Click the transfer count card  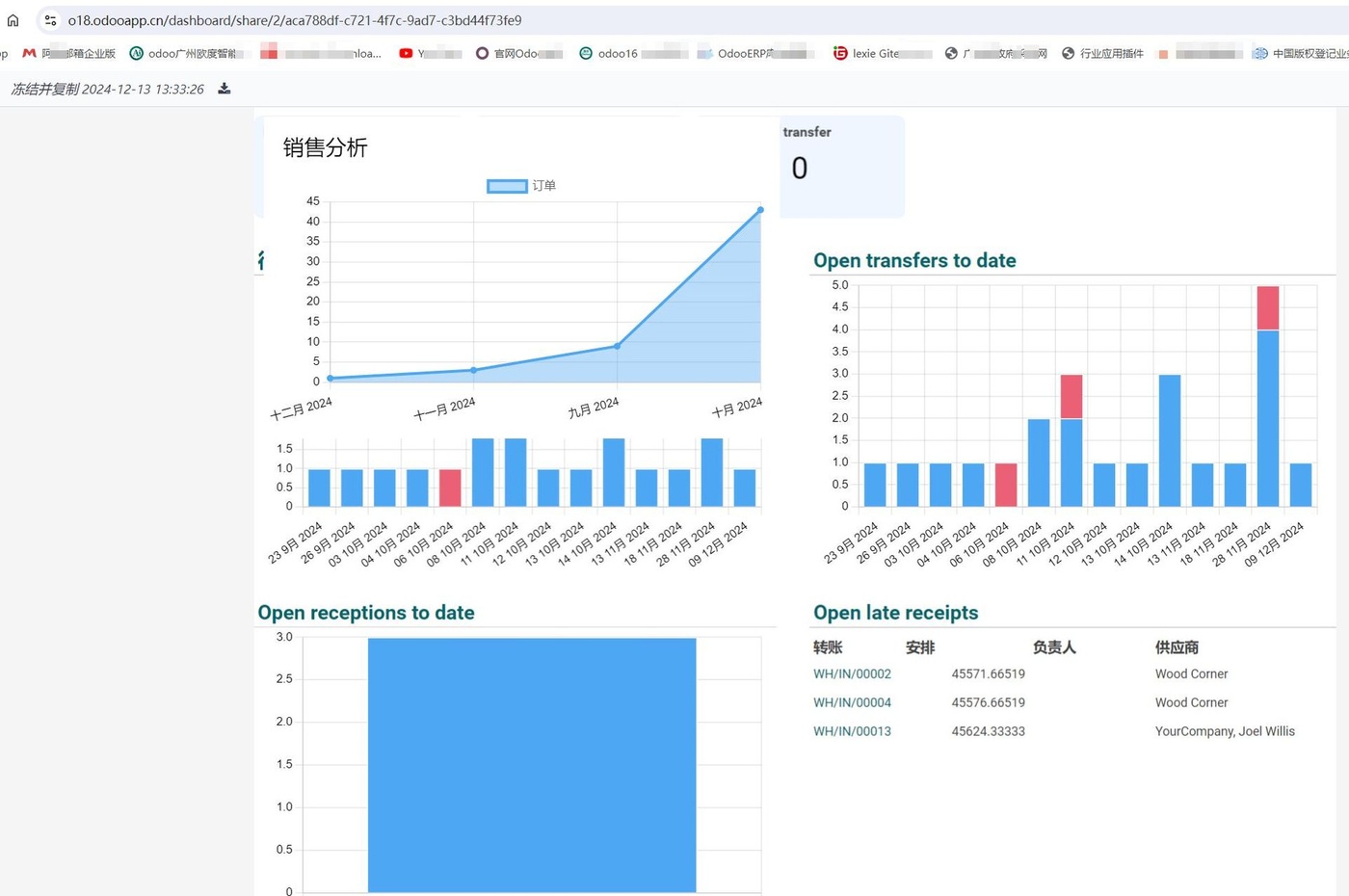(841, 166)
